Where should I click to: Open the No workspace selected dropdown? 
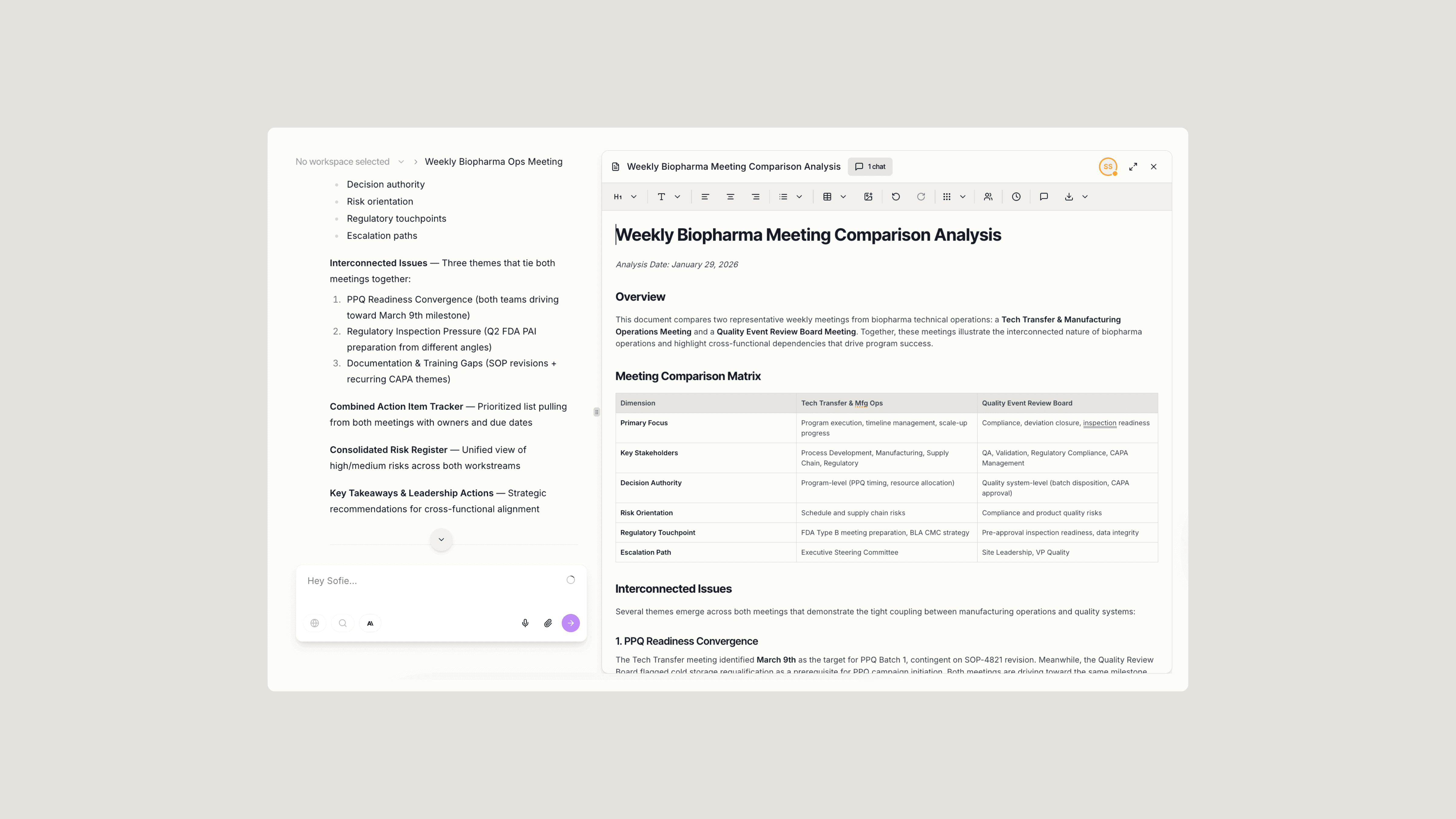(349, 162)
